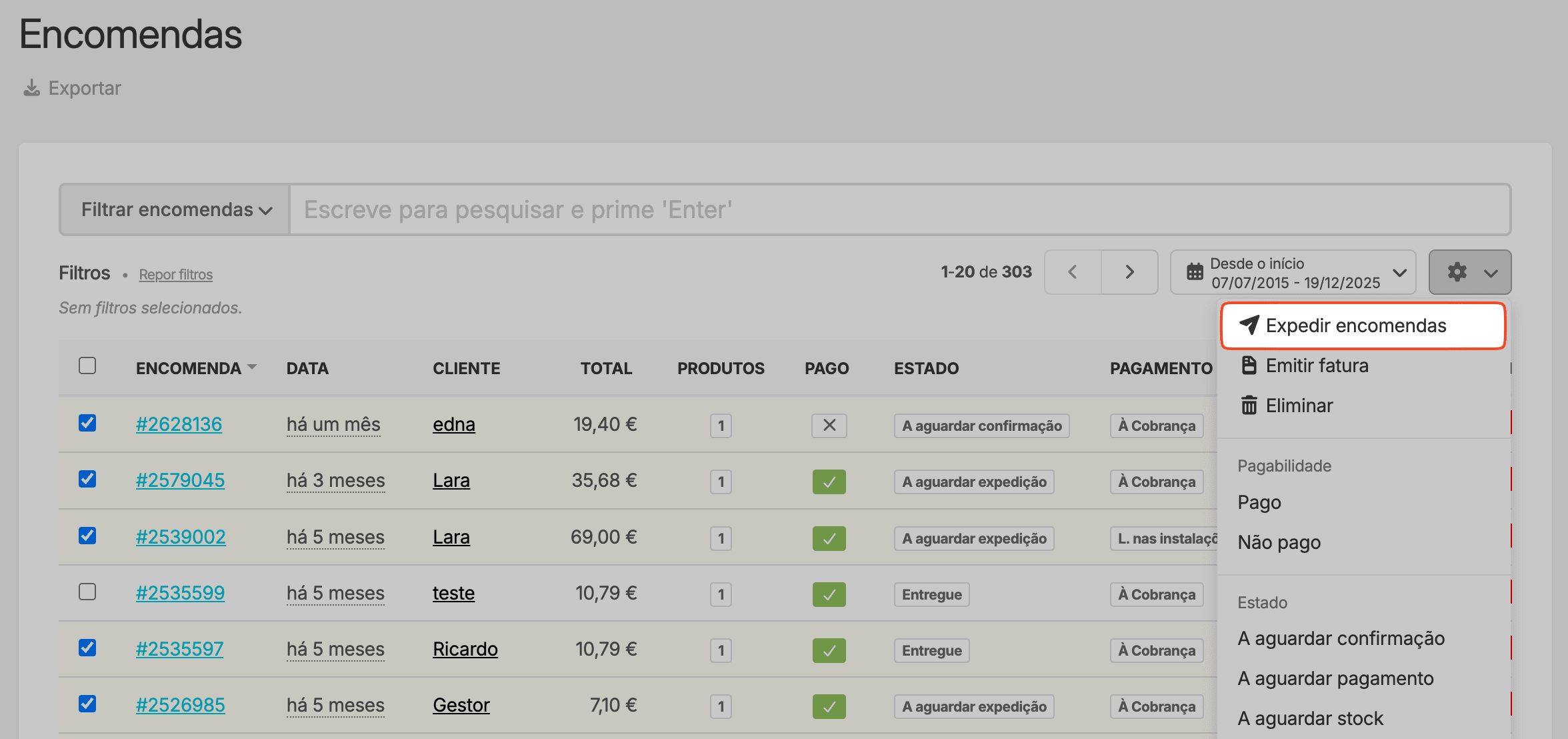
Task: Check the checkbox for order #2535599
Action: pyautogui.click(x=87, y=592)
